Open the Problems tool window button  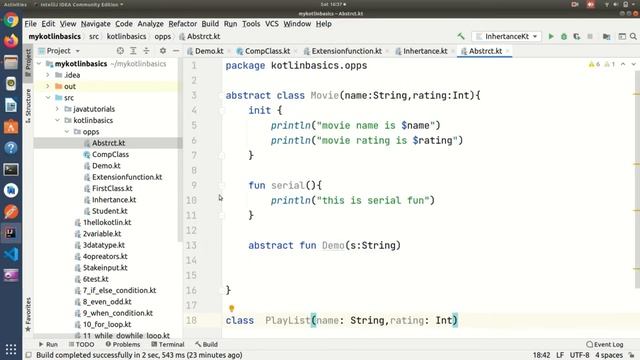tap(122, 344)
